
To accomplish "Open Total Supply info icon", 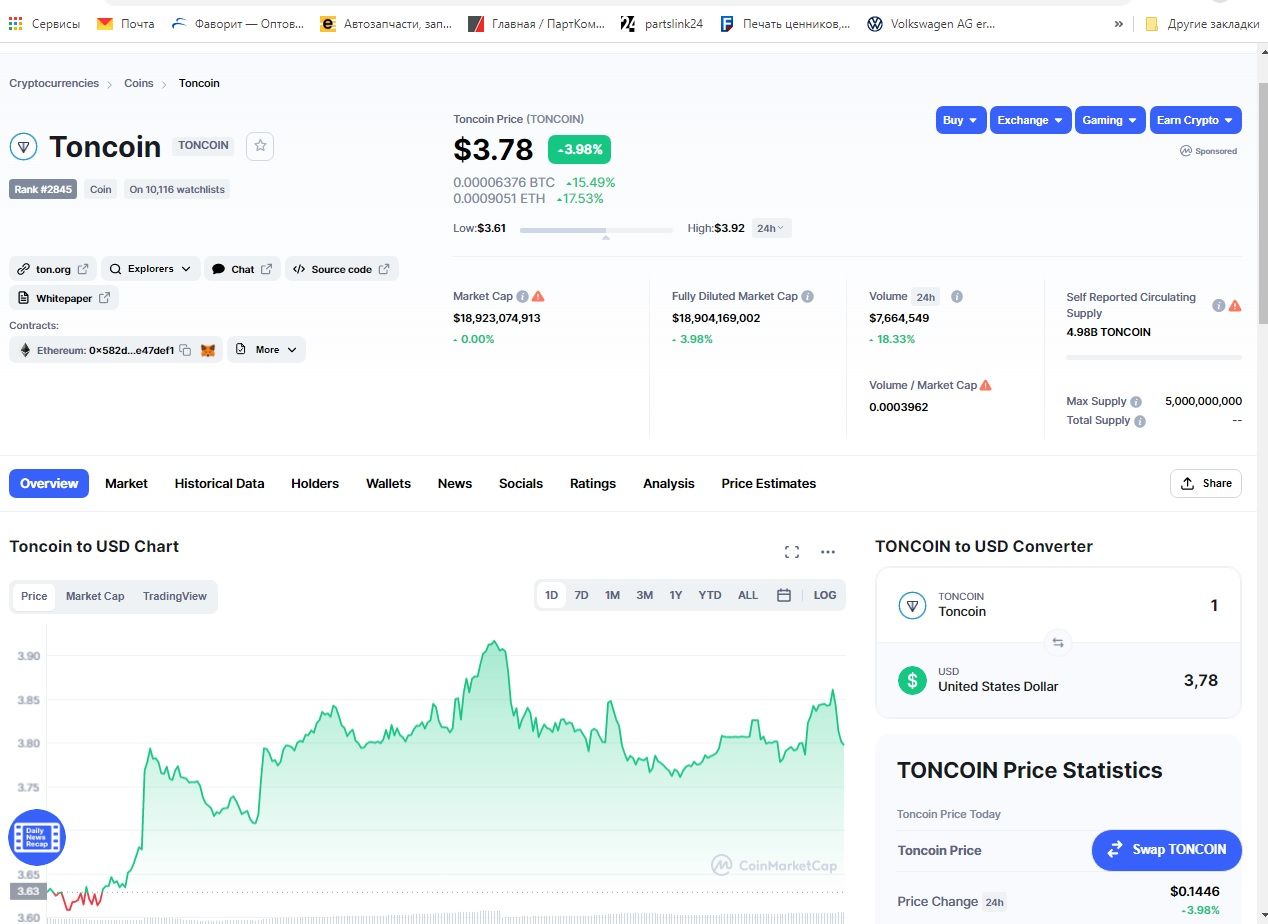I will (1141, 421).
